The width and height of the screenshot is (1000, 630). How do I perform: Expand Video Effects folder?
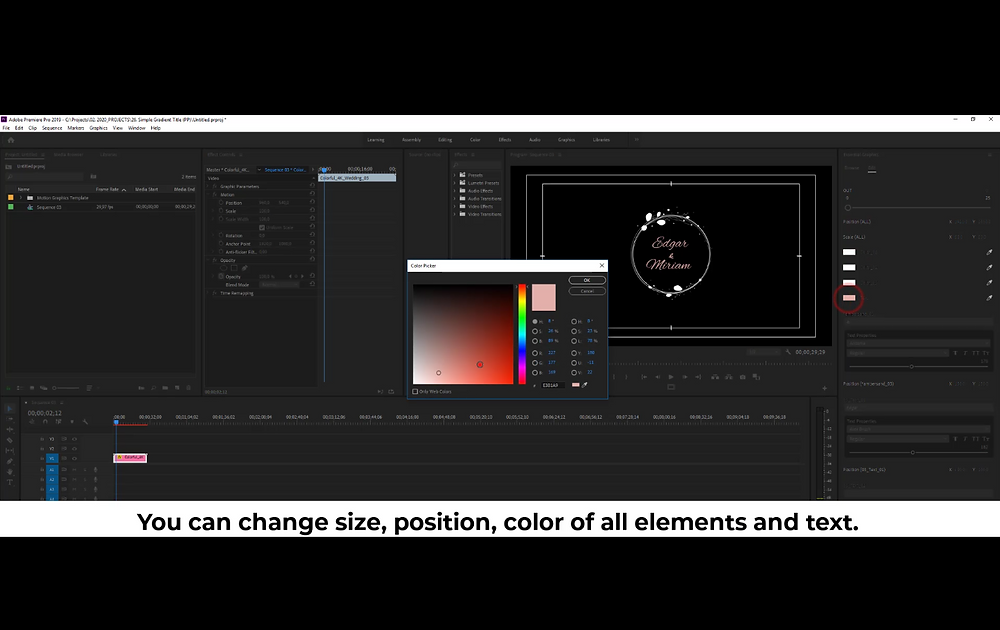coord(455,206)
